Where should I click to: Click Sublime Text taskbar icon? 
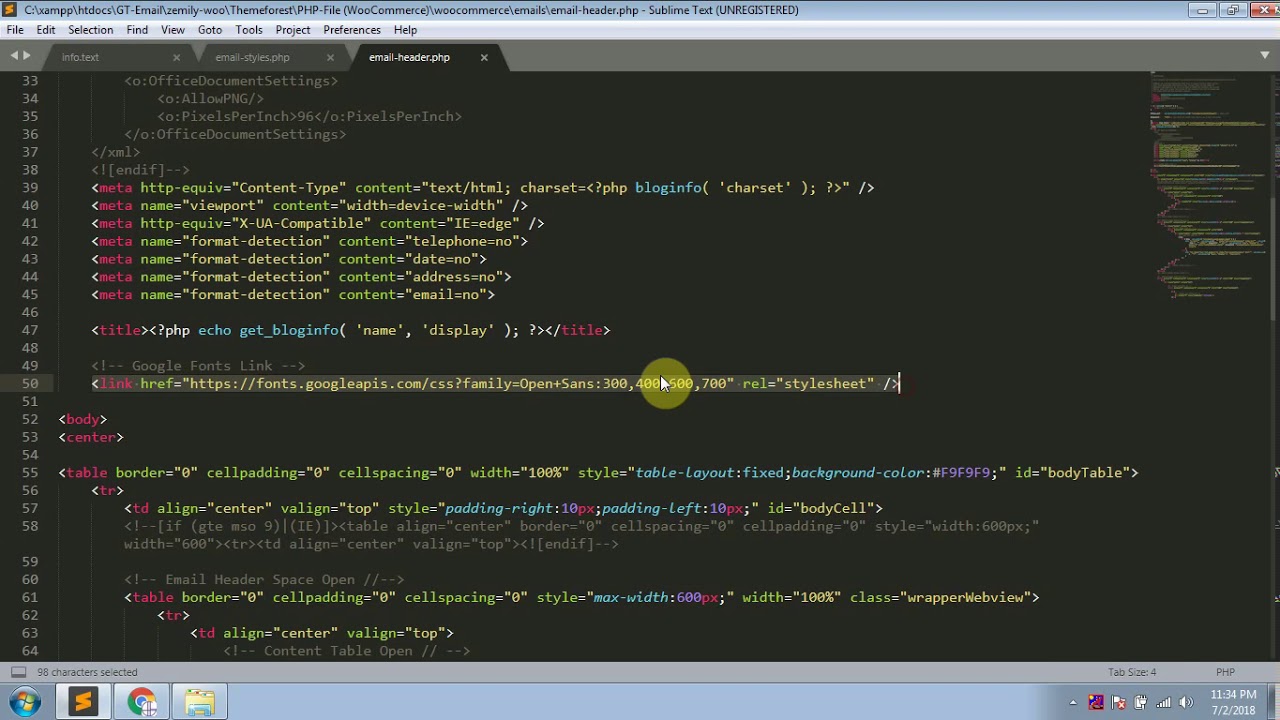point(83,702)
